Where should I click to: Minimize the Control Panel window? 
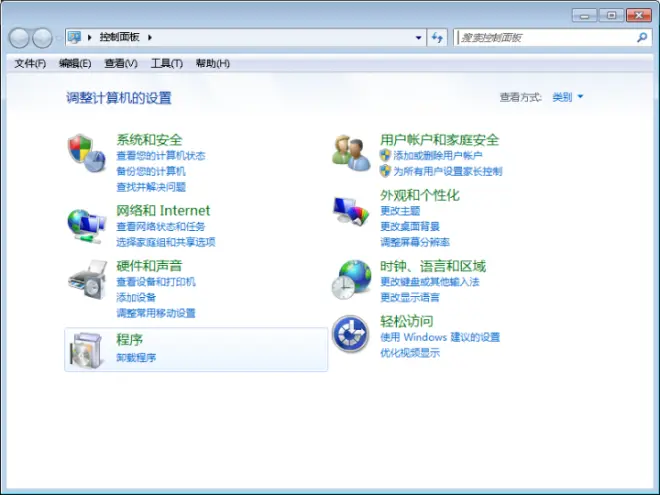click(x=584, y=16)
